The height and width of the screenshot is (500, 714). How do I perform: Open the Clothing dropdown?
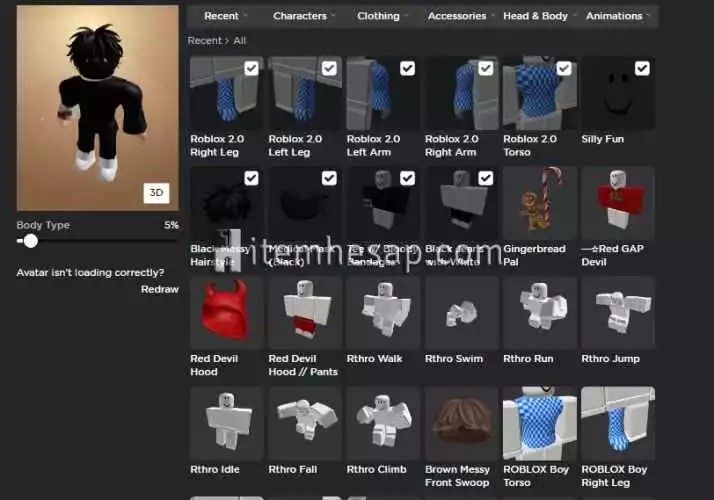(383, 16)
